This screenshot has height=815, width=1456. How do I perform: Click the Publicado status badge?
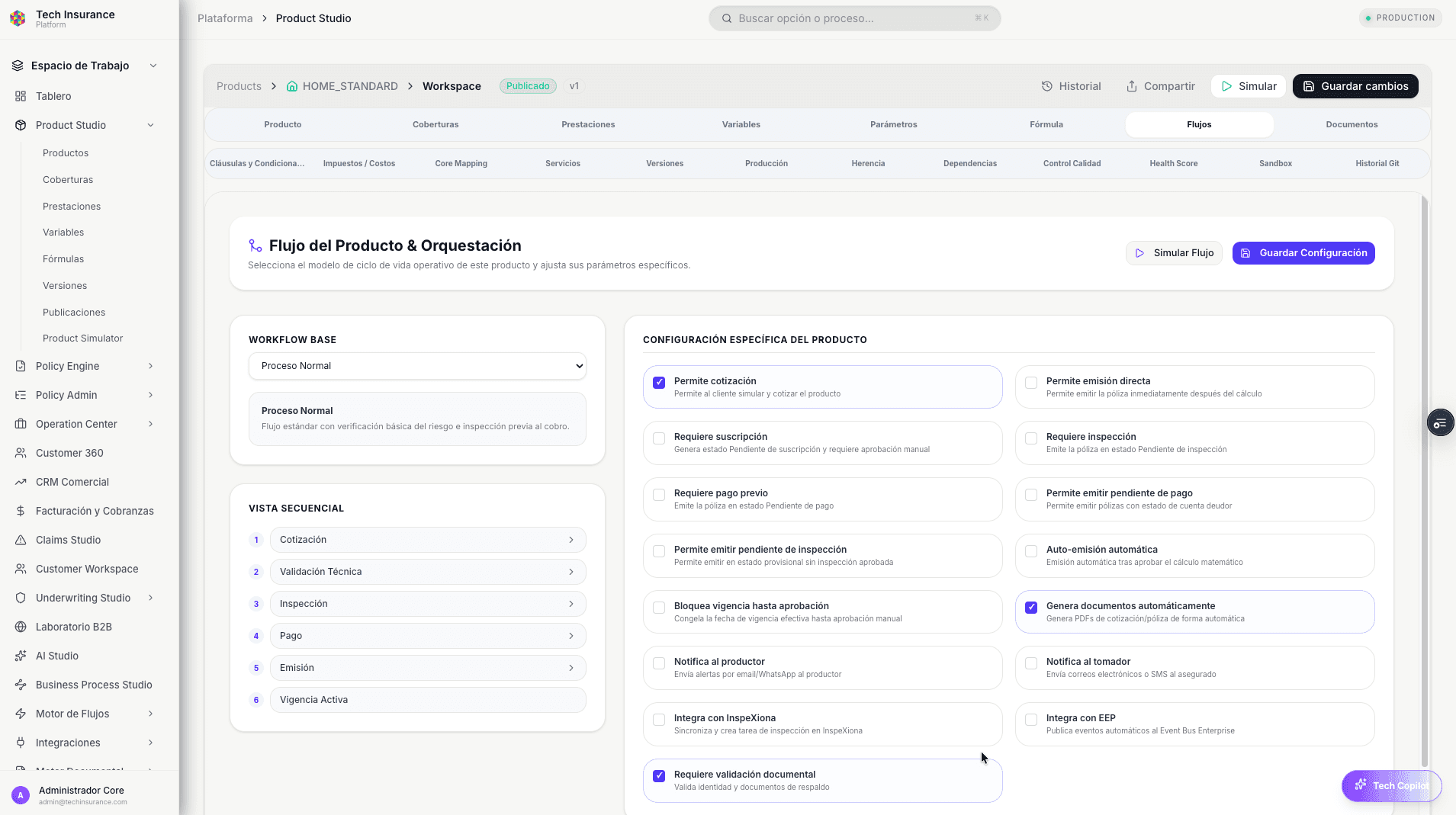(x=528, y=86)
